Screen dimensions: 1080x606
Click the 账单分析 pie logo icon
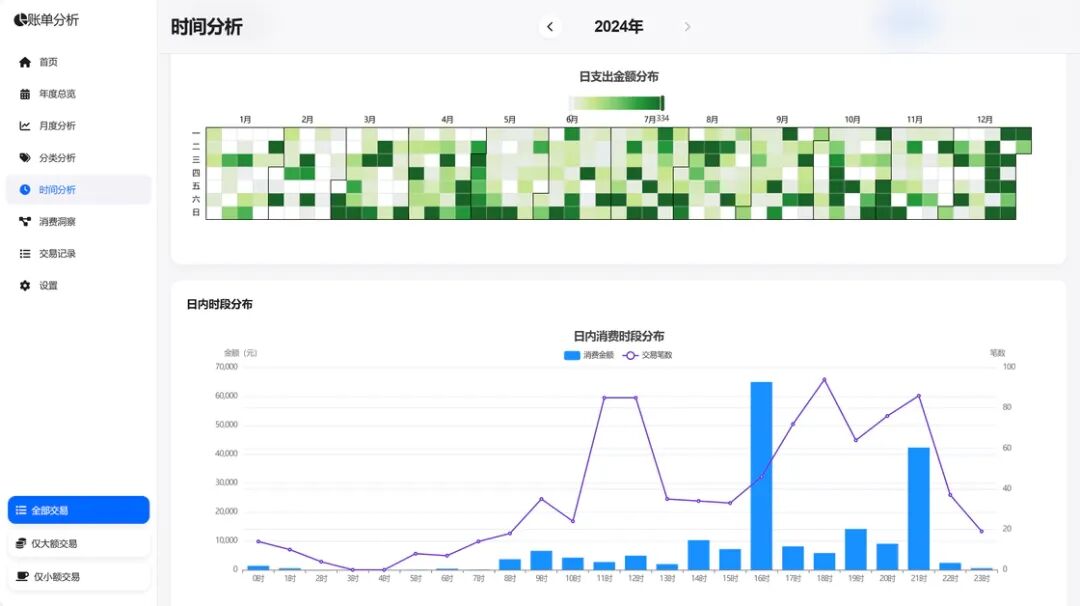20,20
